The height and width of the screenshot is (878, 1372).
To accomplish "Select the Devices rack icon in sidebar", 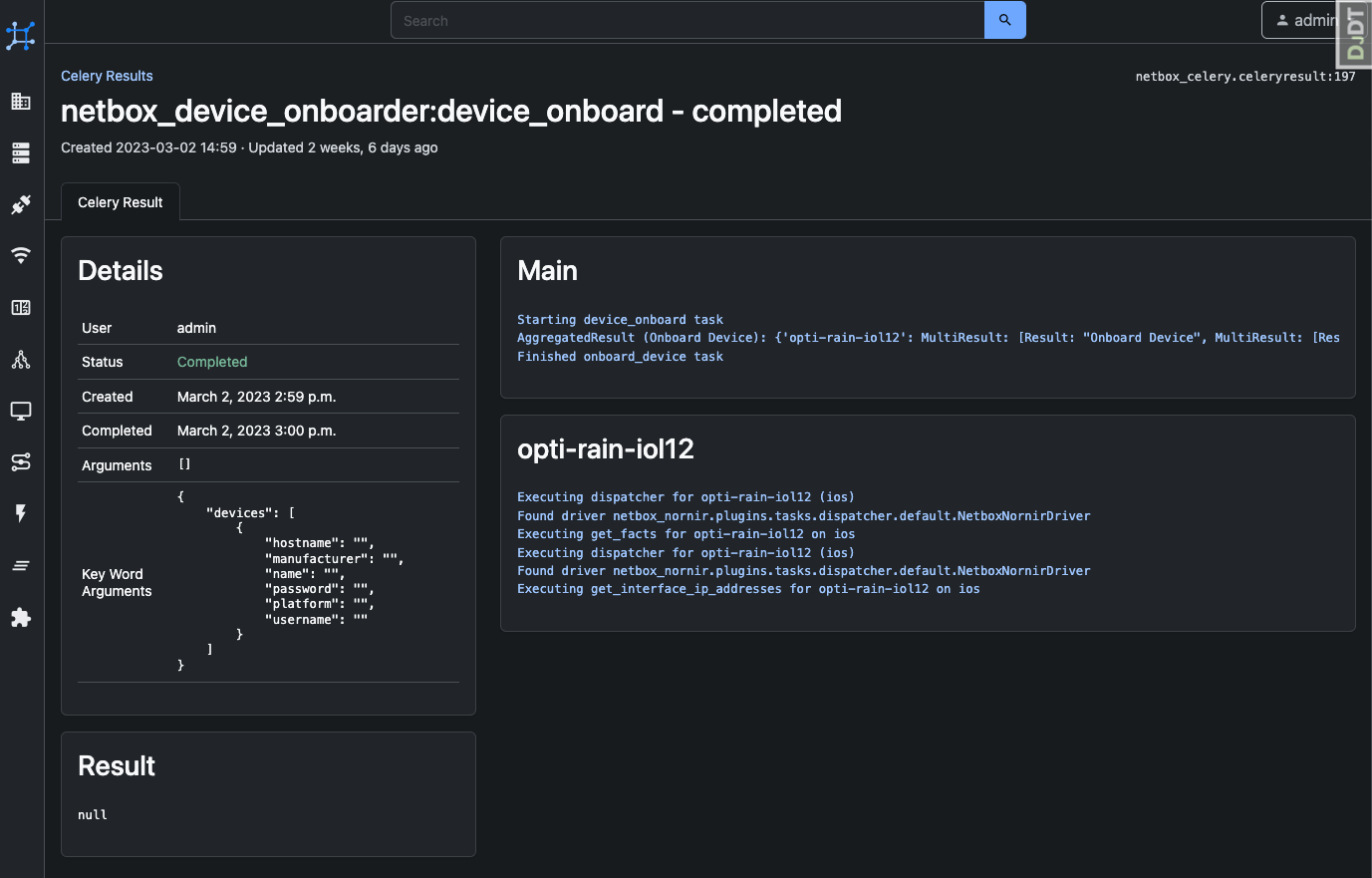I will pos(21,152).
